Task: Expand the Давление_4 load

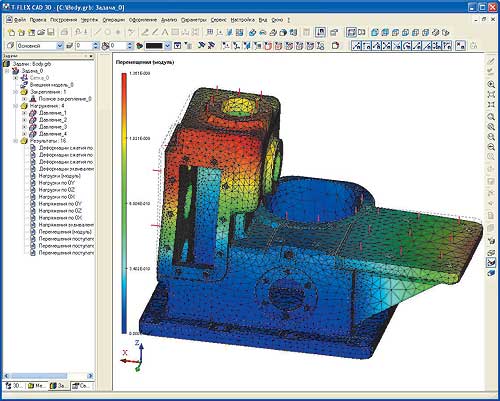Action: (x=24, y=134)
